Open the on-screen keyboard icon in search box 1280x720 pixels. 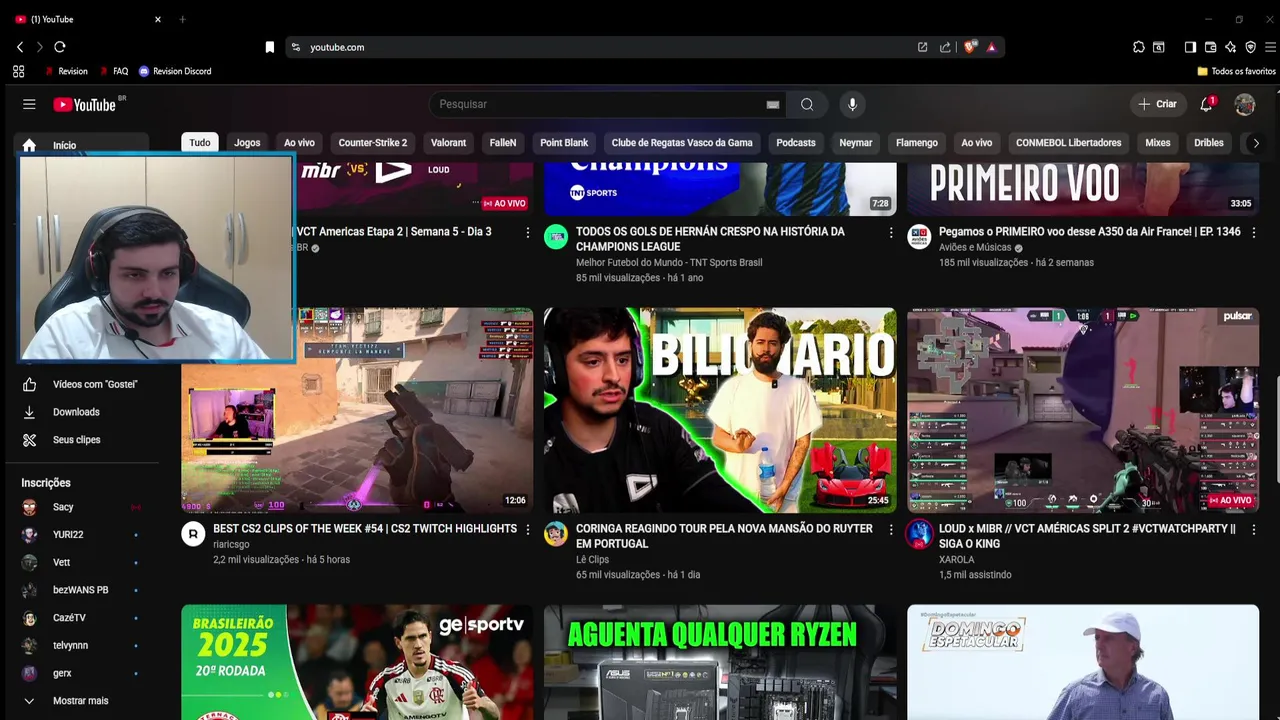[x=773, y=104]
